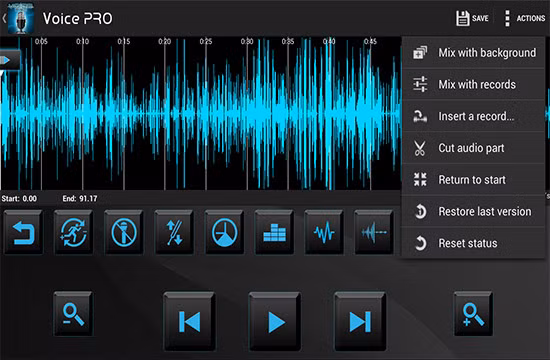The image size is (550, 360).
Task: Open the speed change running-man effect
Action: pos(73,232)
